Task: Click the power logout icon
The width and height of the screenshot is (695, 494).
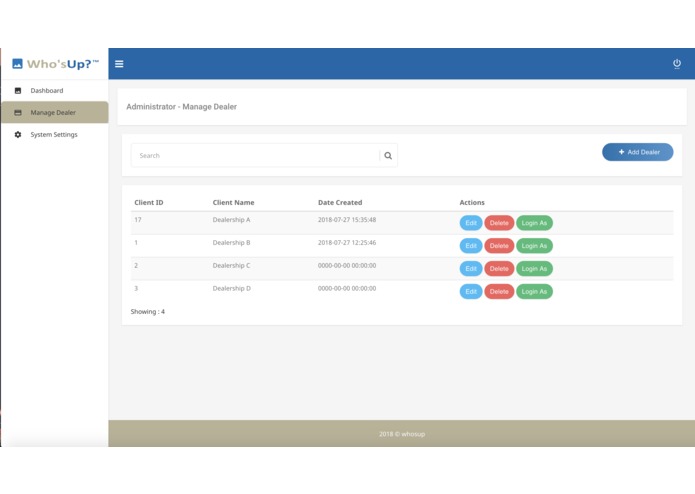Action: [x=676, y=64]
